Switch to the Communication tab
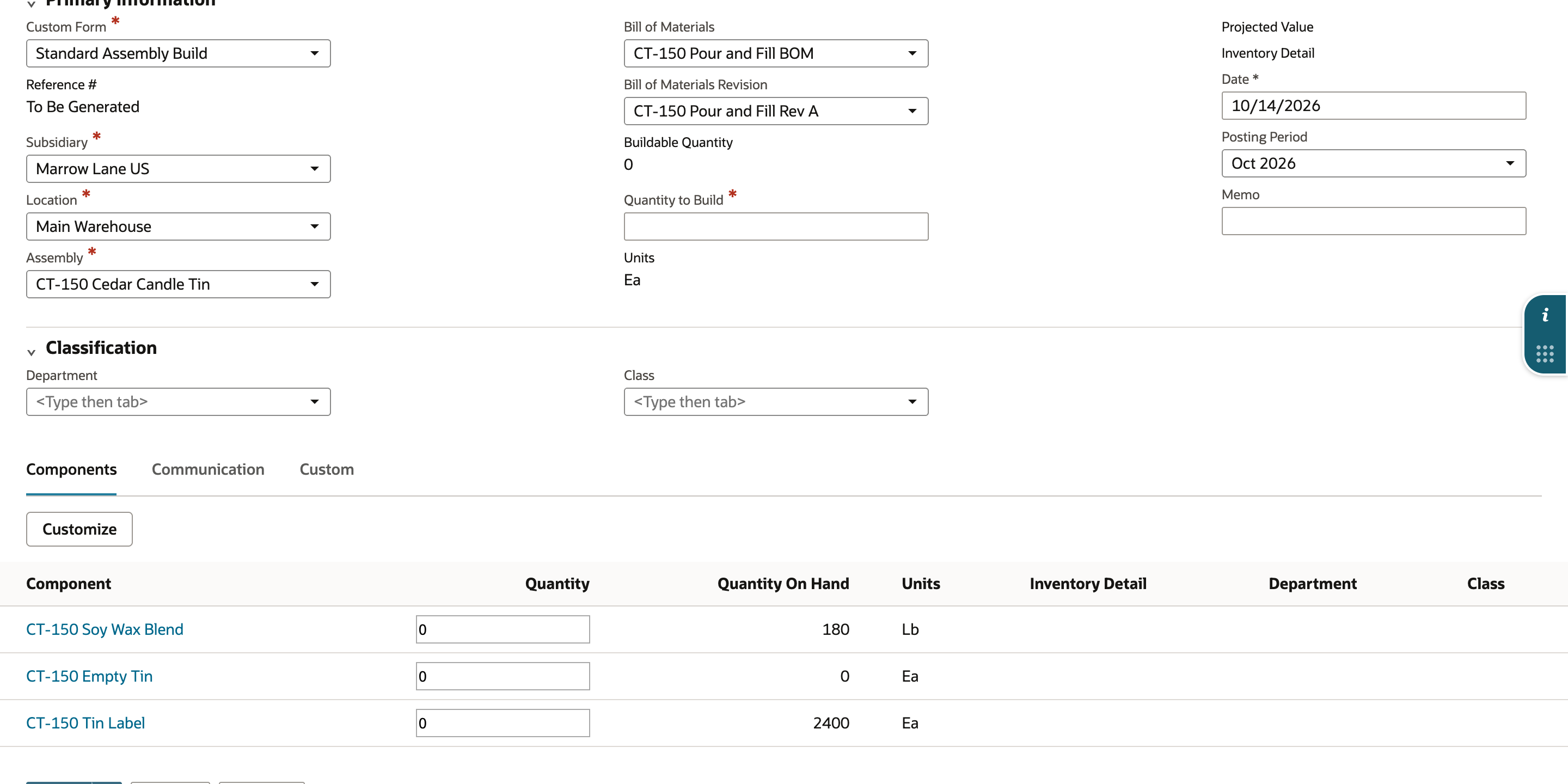 click(208, 469)
